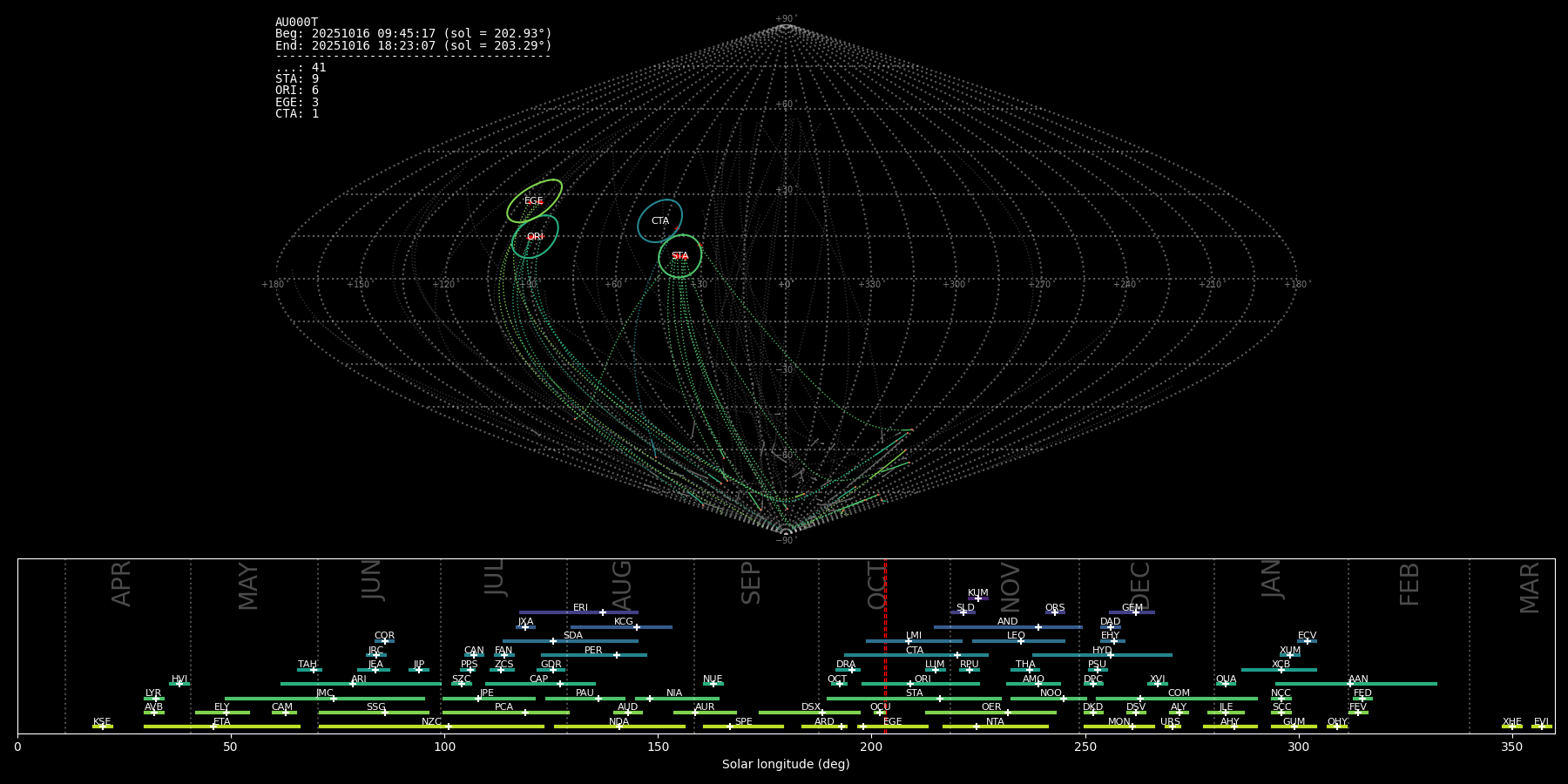This screenshot has width=1568, height=784.
Task: Select the EVI shower marker
Action: (x=1542, y=727)
